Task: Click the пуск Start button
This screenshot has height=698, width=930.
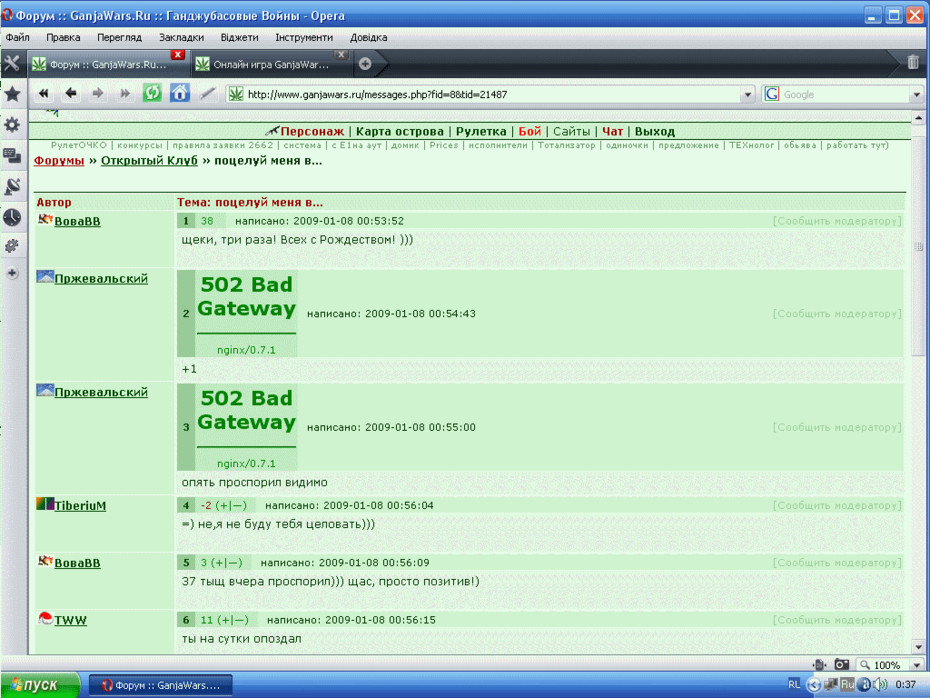Action: coord(40,685)
